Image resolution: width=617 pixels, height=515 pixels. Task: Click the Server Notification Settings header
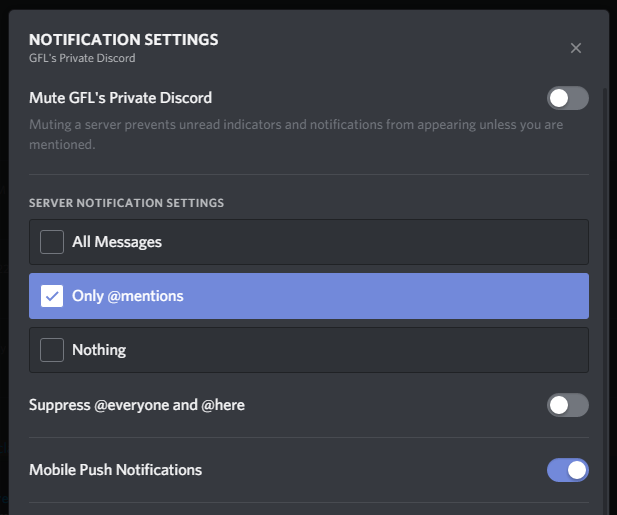click(x=126, y=203)
